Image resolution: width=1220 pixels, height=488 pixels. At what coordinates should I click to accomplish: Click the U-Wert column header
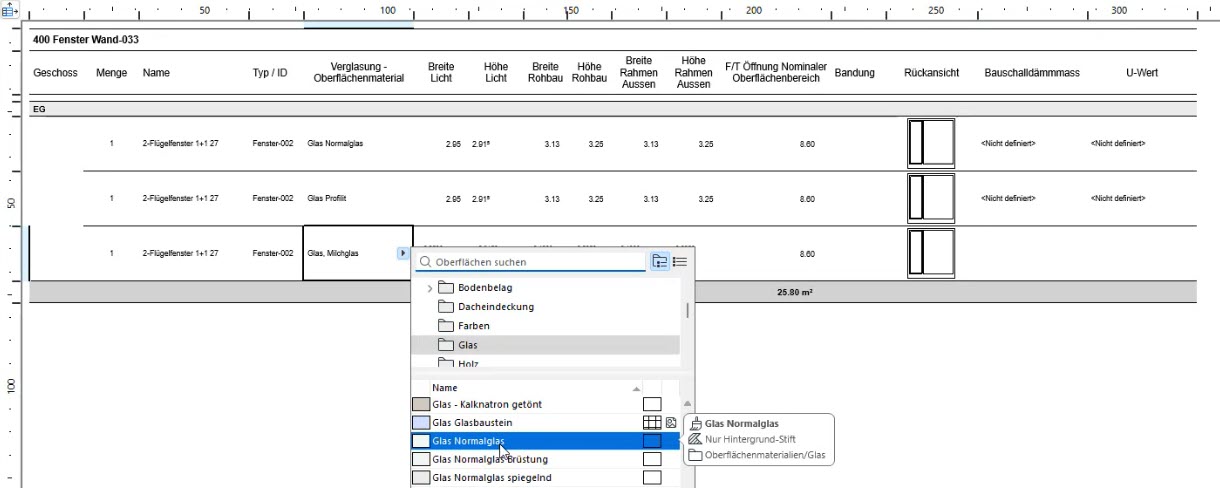pyautogui.click(x=1141, y=73)
